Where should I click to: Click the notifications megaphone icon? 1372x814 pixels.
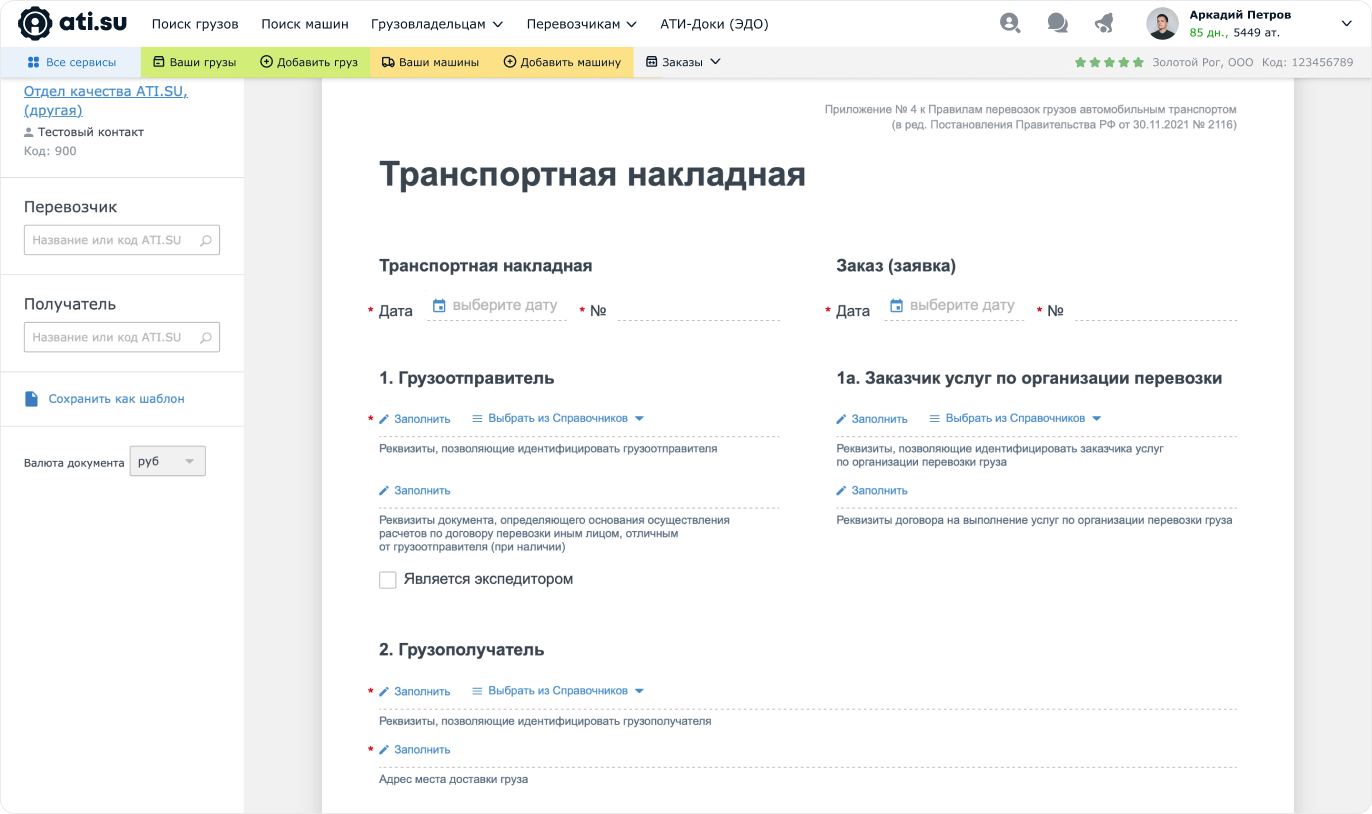(x=1104, y=23)
